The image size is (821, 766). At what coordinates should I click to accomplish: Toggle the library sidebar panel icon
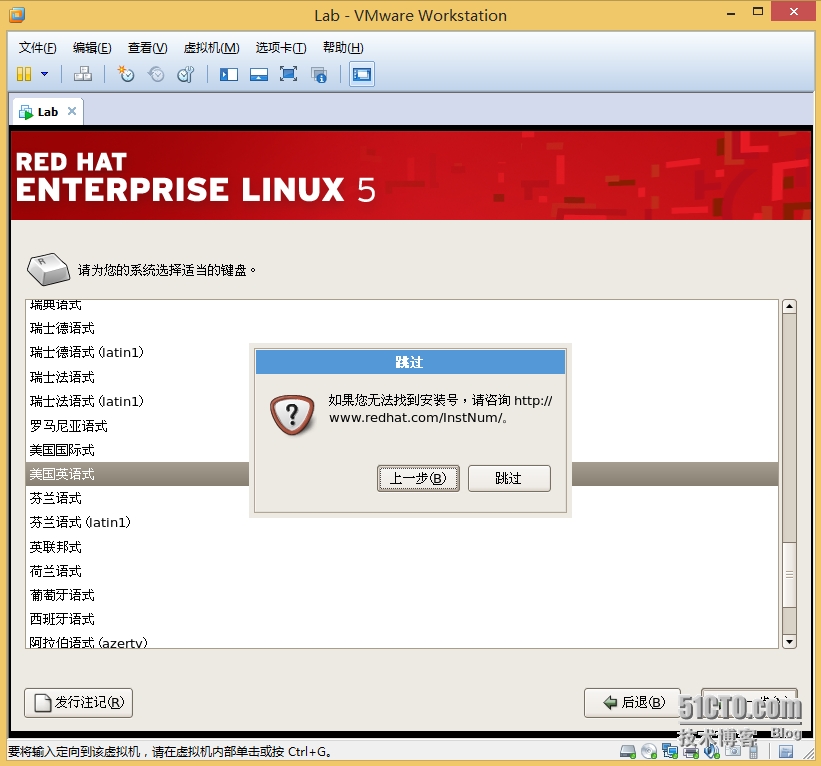click(229, 74)
